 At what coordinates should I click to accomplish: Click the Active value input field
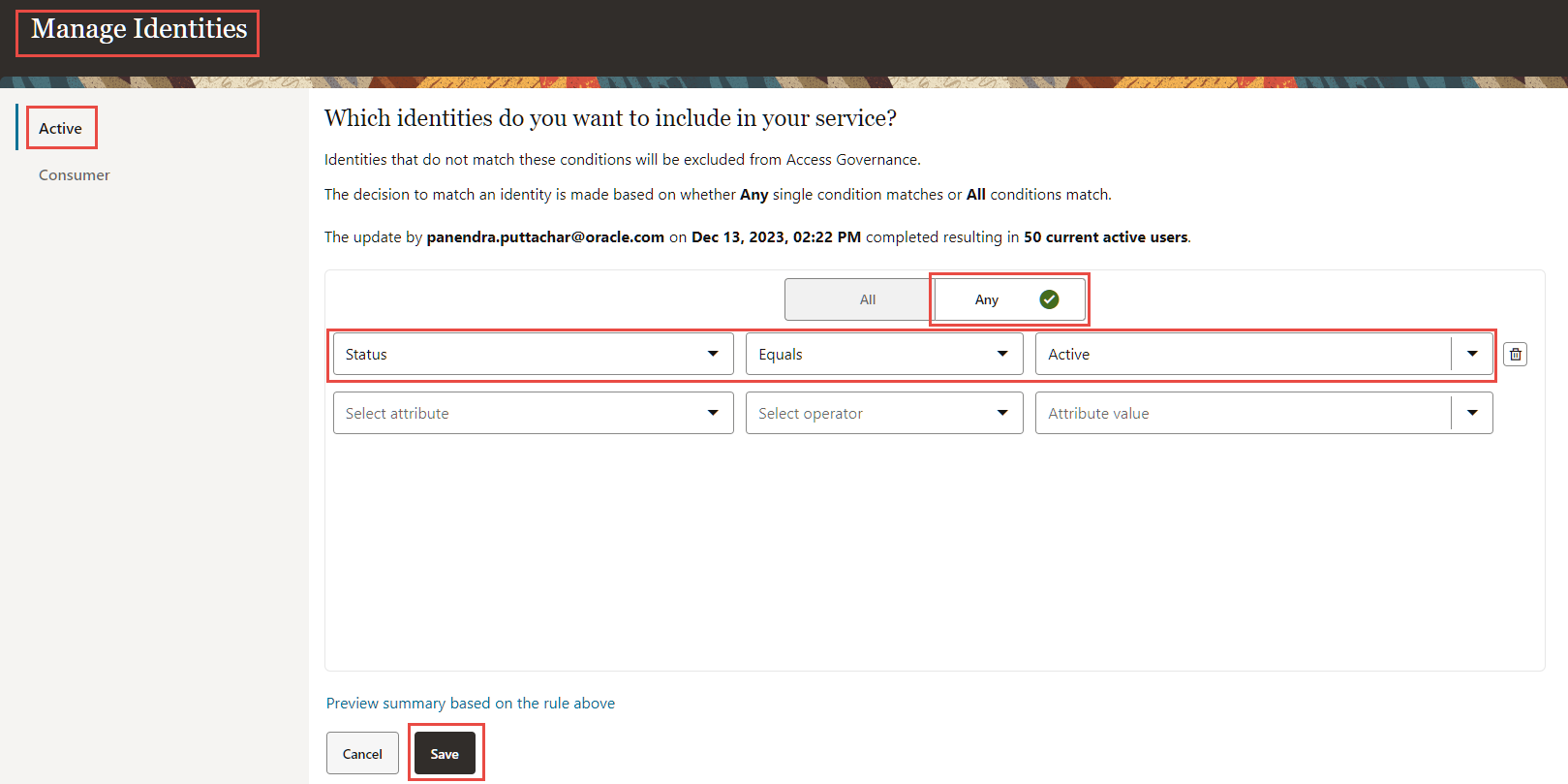pyautogui.click(x=1244, y=355)
